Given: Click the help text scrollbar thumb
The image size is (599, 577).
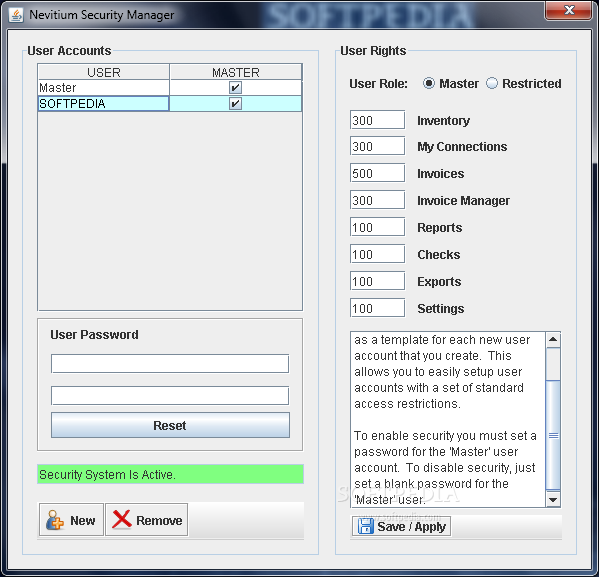Looking at the screenshot, I should 553,435.
